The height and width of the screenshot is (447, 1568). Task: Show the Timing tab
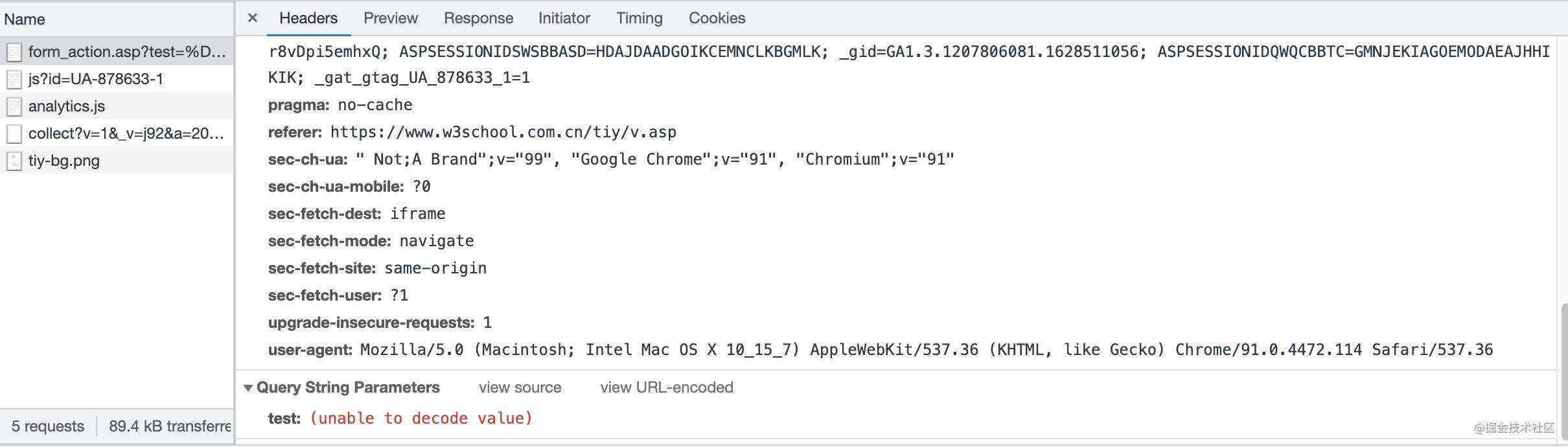pyautogui.click(x=640, y=18)
